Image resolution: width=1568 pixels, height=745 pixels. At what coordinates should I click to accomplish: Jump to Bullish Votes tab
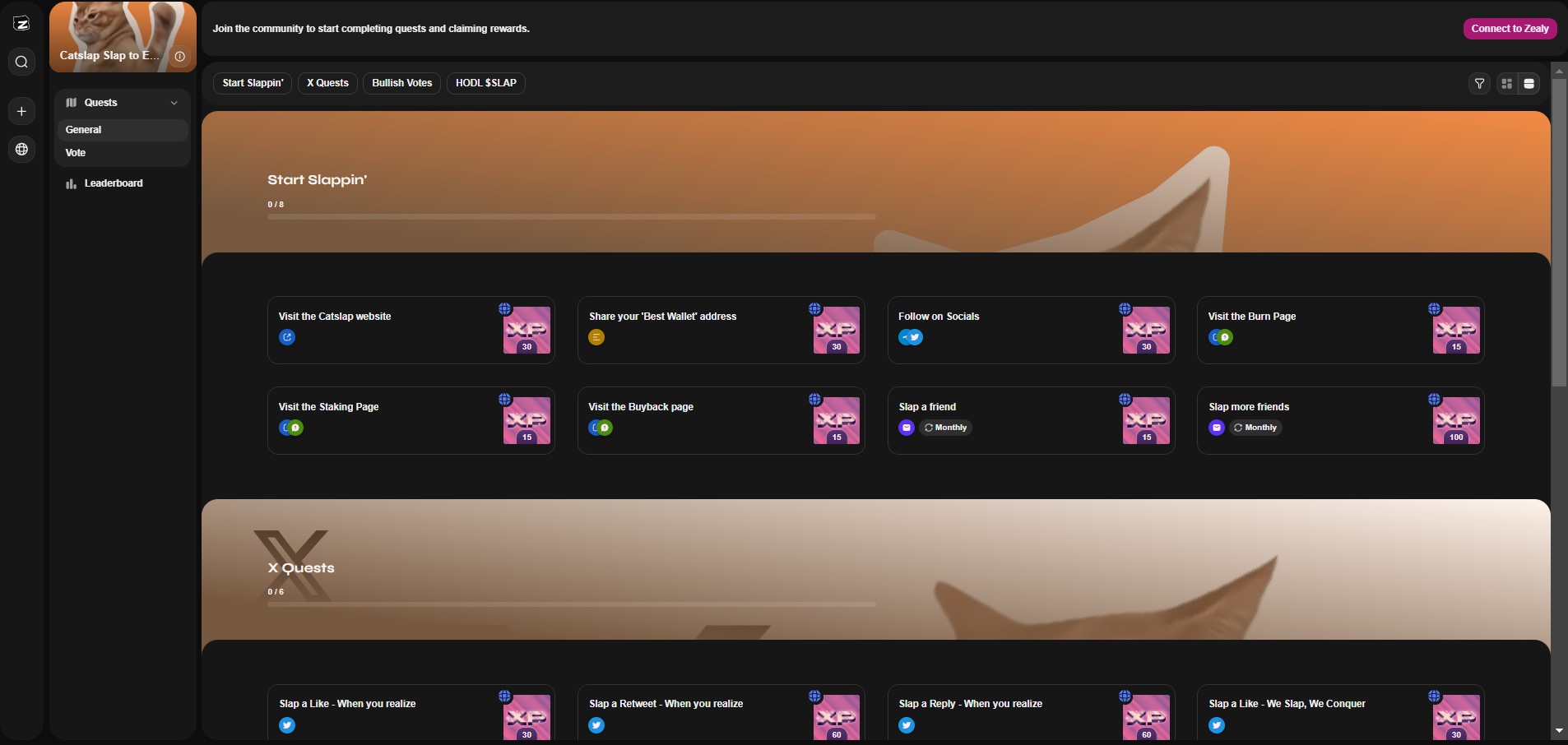[x=401, y=83]
